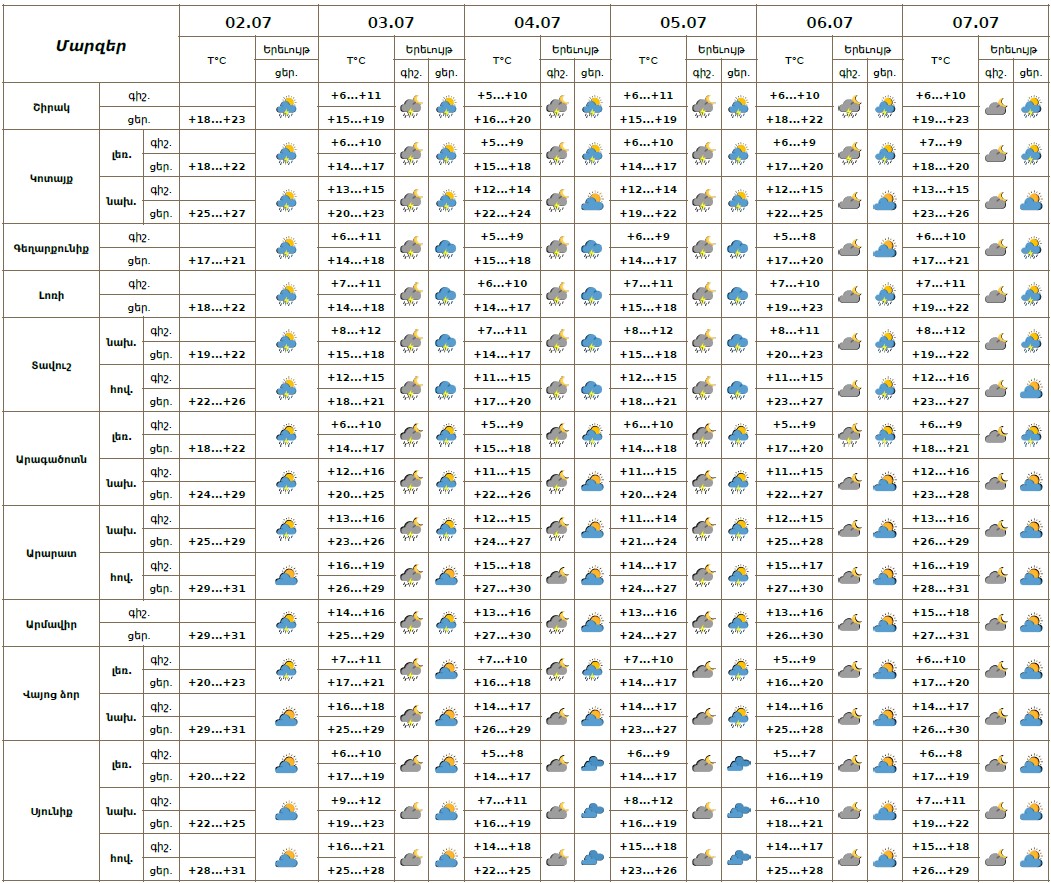Select the 02.07 date column header
The image size is (1051, 883).
coord(248,22)
